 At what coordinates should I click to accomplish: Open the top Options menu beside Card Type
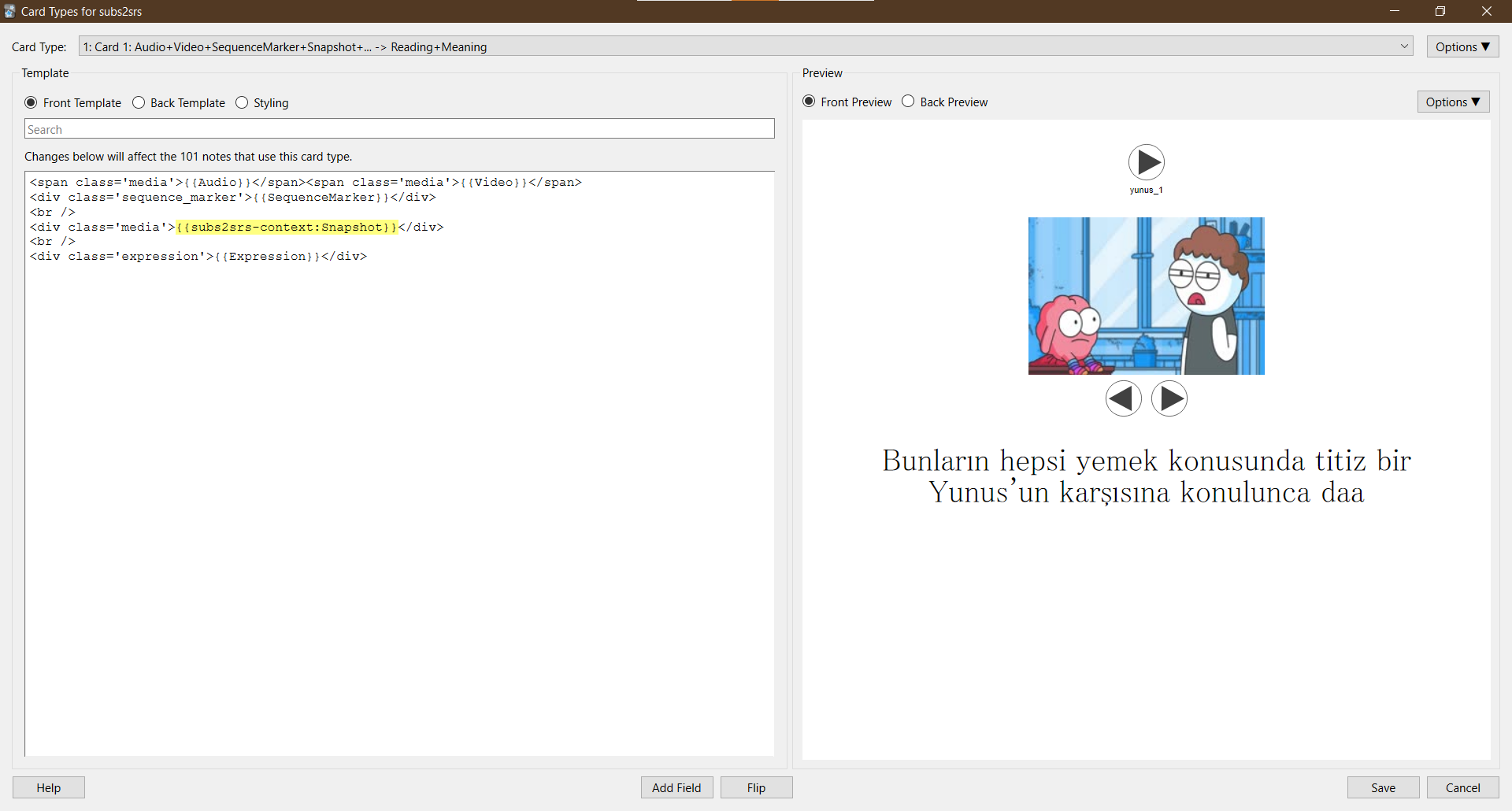click(x=1462, y=46)
